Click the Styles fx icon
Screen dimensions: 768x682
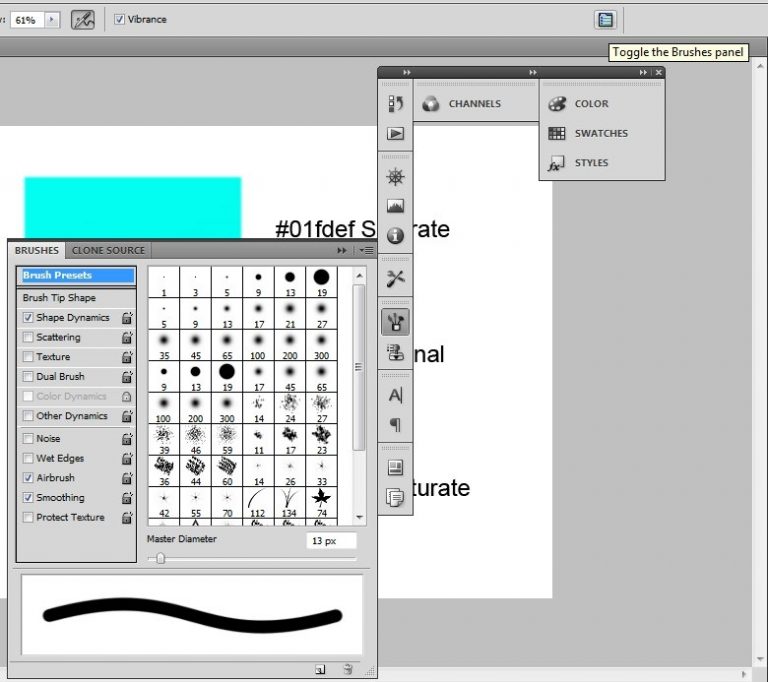pos(556,163)
